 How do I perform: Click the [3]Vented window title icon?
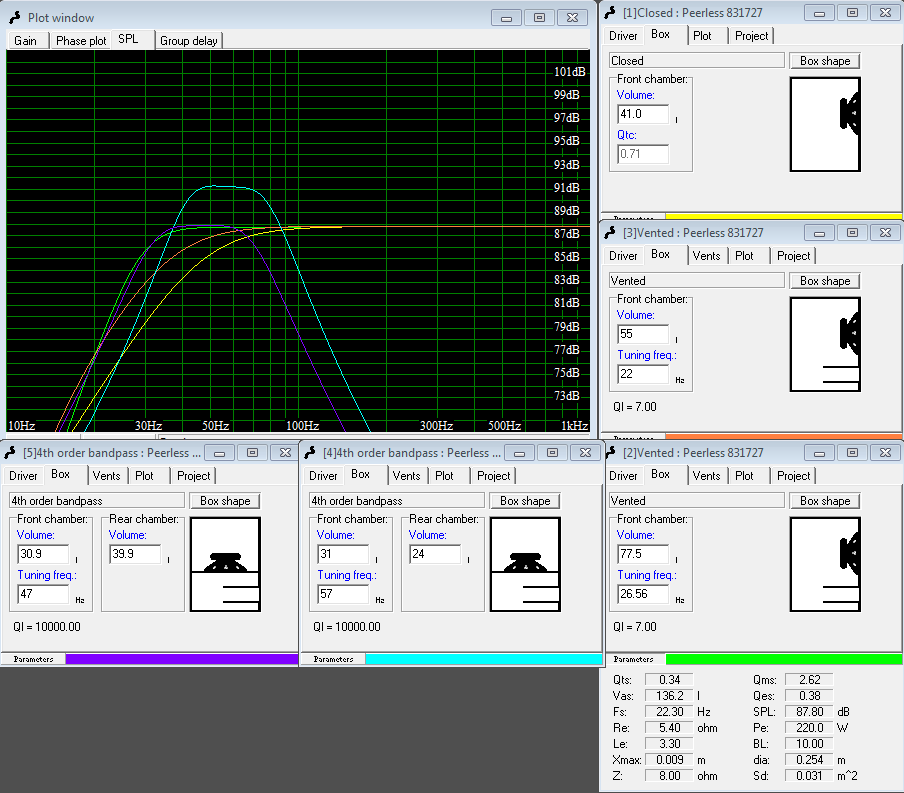[610, 233]
